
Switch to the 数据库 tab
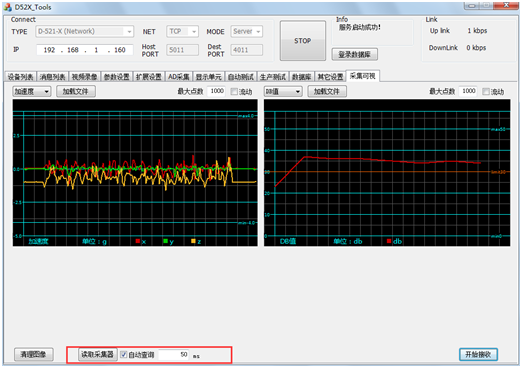point(302,77)
